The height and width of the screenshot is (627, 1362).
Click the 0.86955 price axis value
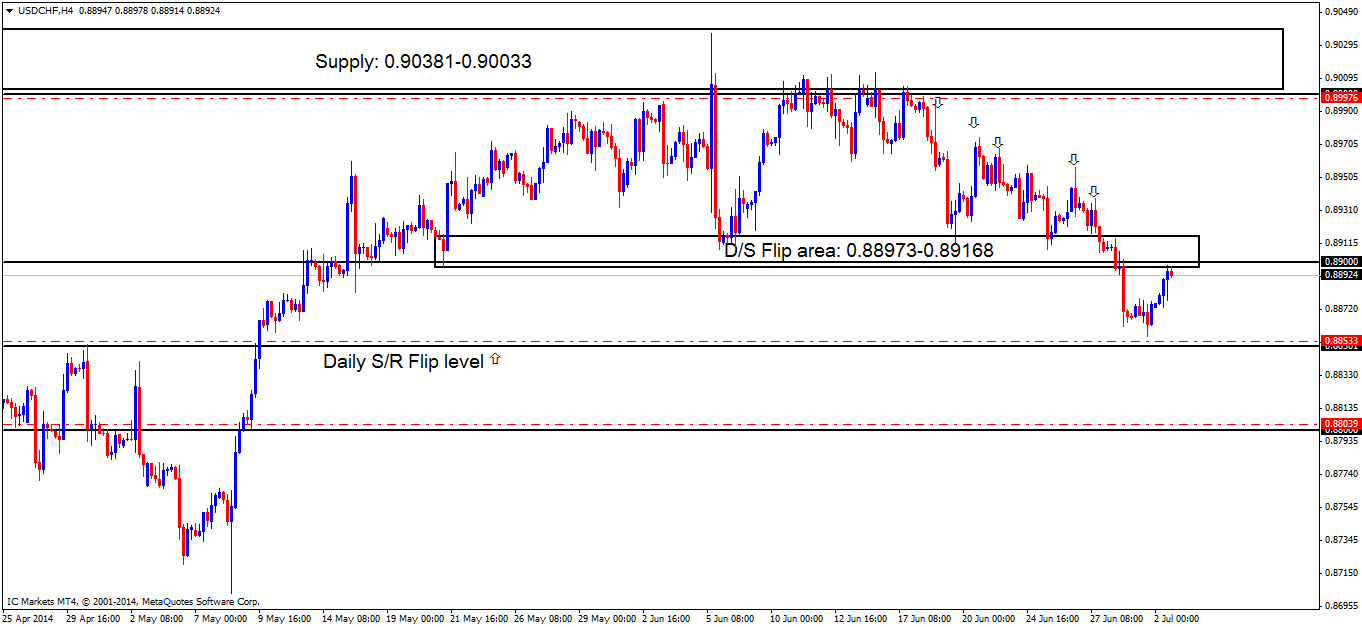tap(1341, 606)
